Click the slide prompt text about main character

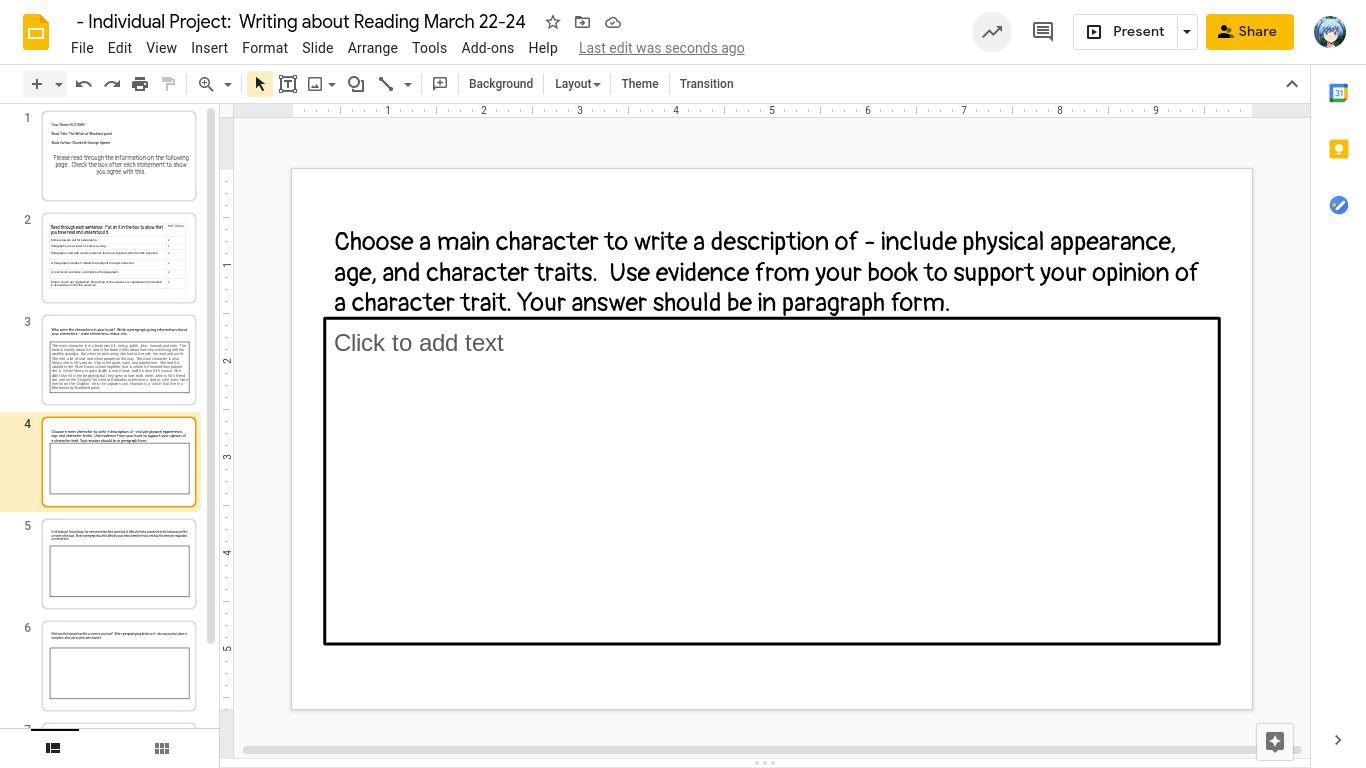[x=766, y=272]
